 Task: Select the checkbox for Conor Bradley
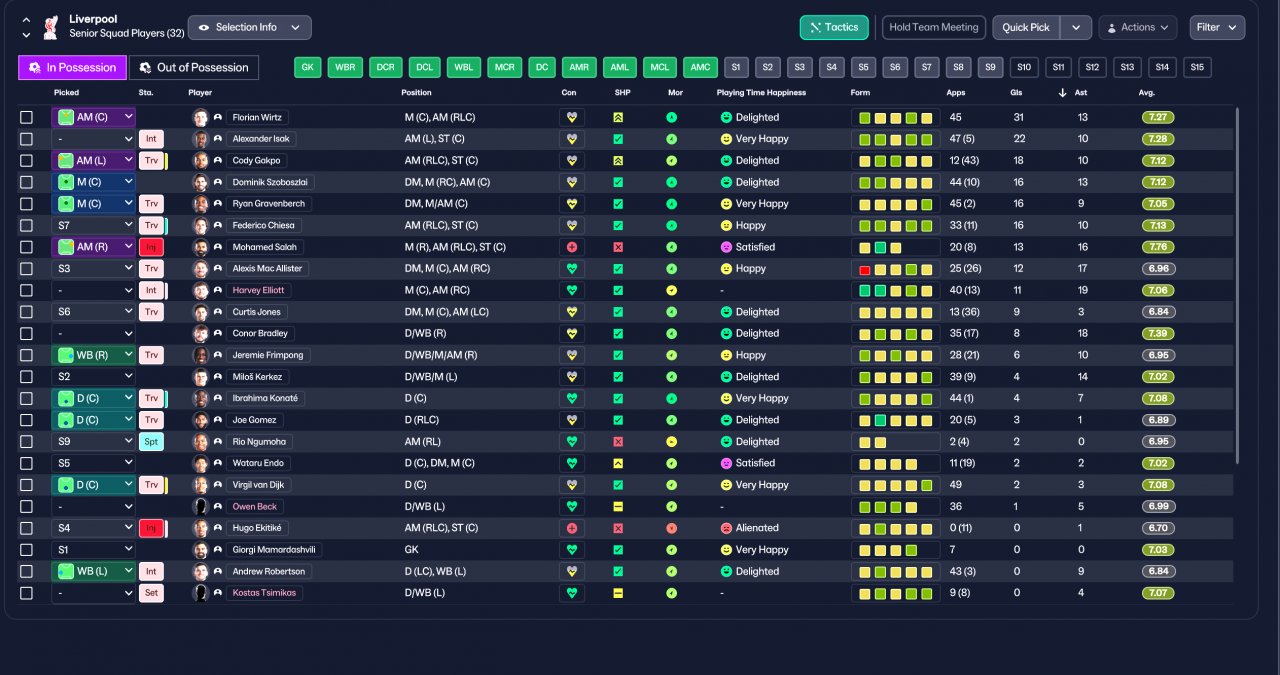[26, 334]
